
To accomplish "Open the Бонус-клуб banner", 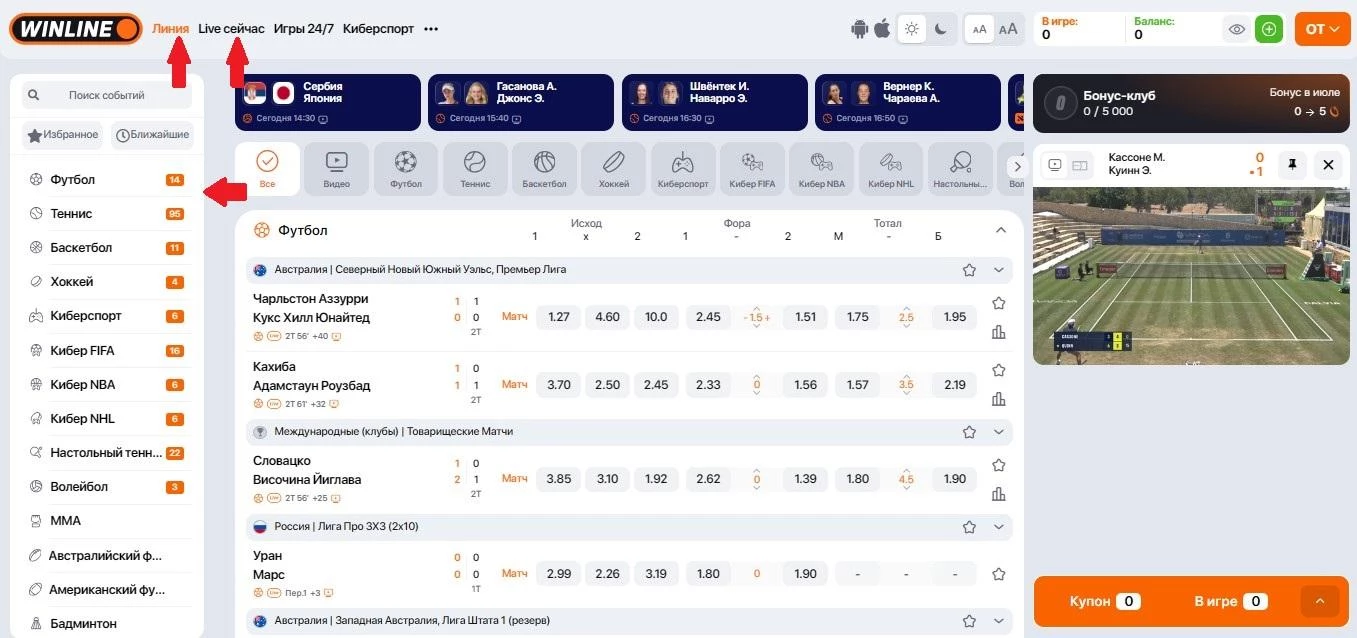I will (x=1192, y=103).
